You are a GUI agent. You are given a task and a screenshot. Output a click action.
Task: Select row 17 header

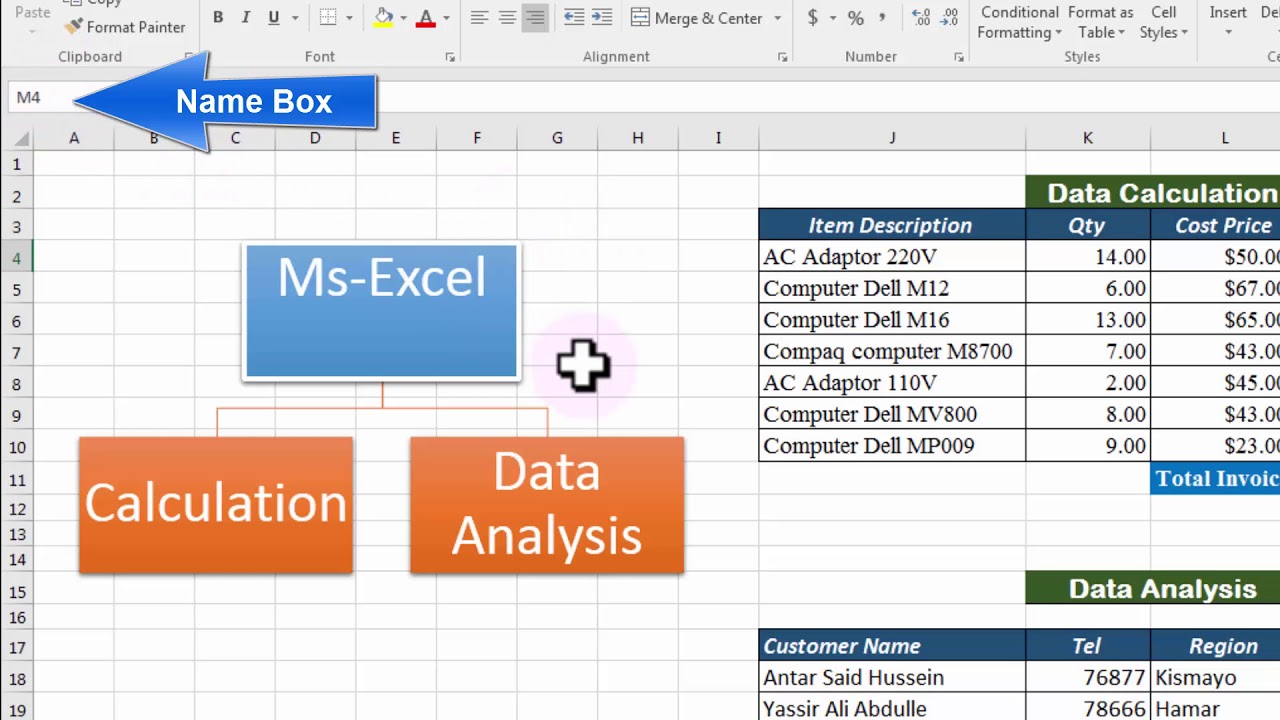pos(16,647)
